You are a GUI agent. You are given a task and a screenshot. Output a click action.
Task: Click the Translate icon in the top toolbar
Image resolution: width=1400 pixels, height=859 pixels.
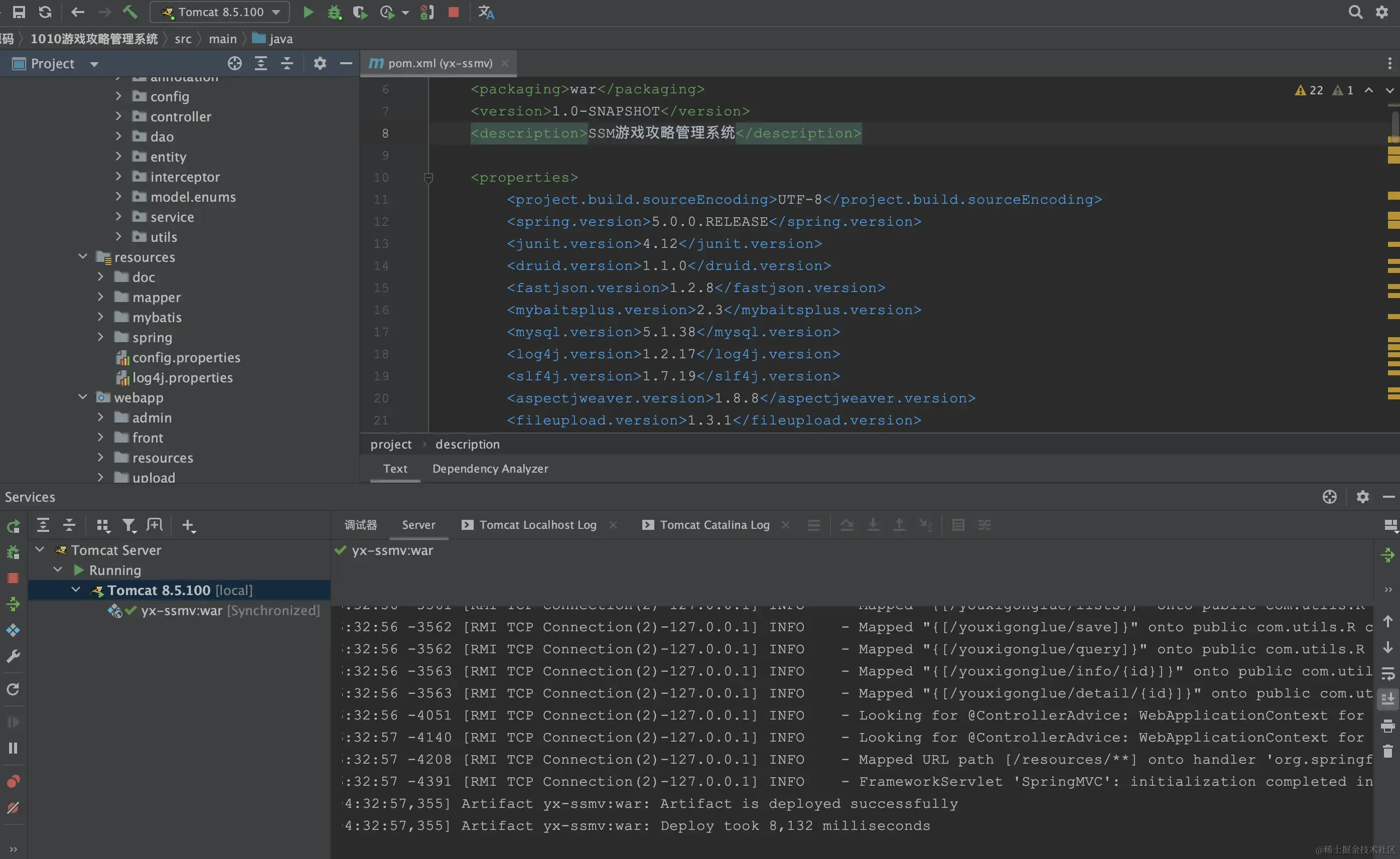click(x=486, y=12)
